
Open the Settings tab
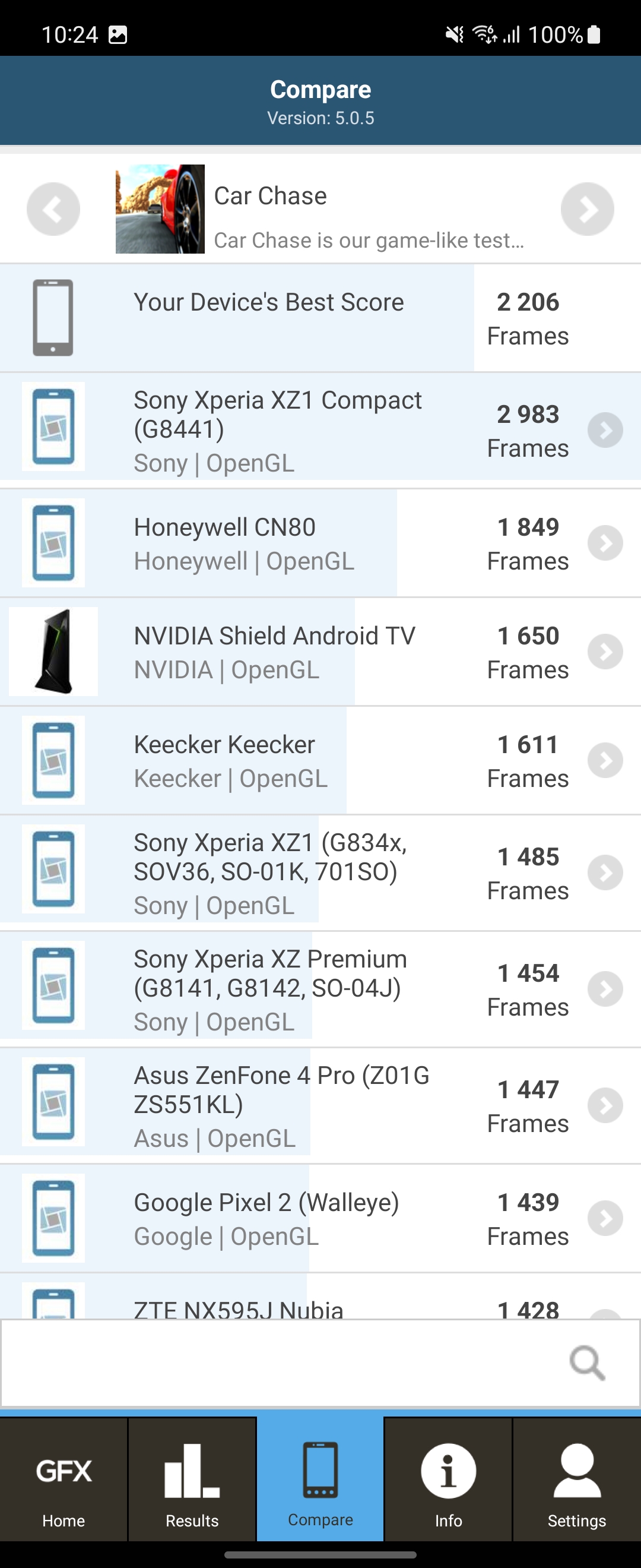point(576,1485)
